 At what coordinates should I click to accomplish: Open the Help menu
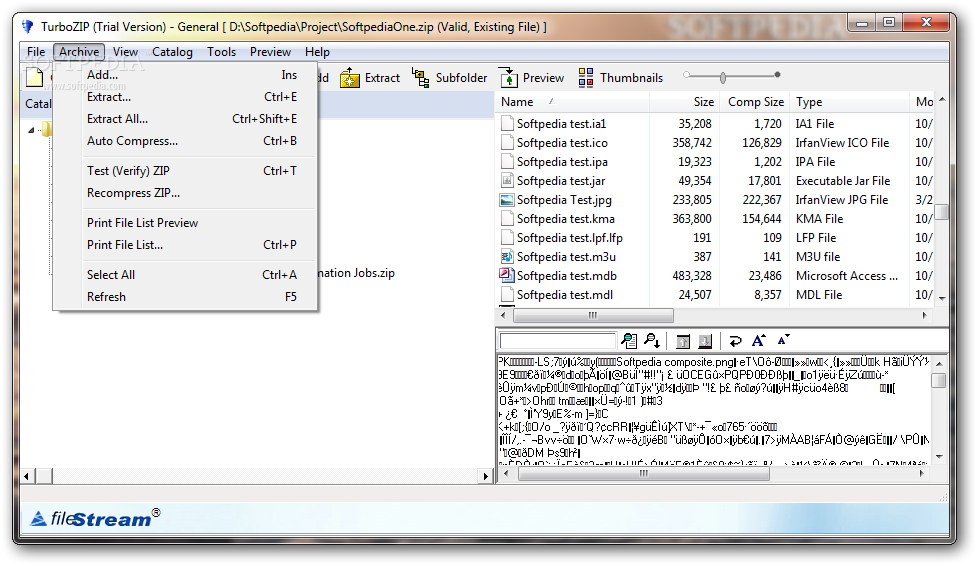pyautogui.click(x=317, y=52)
